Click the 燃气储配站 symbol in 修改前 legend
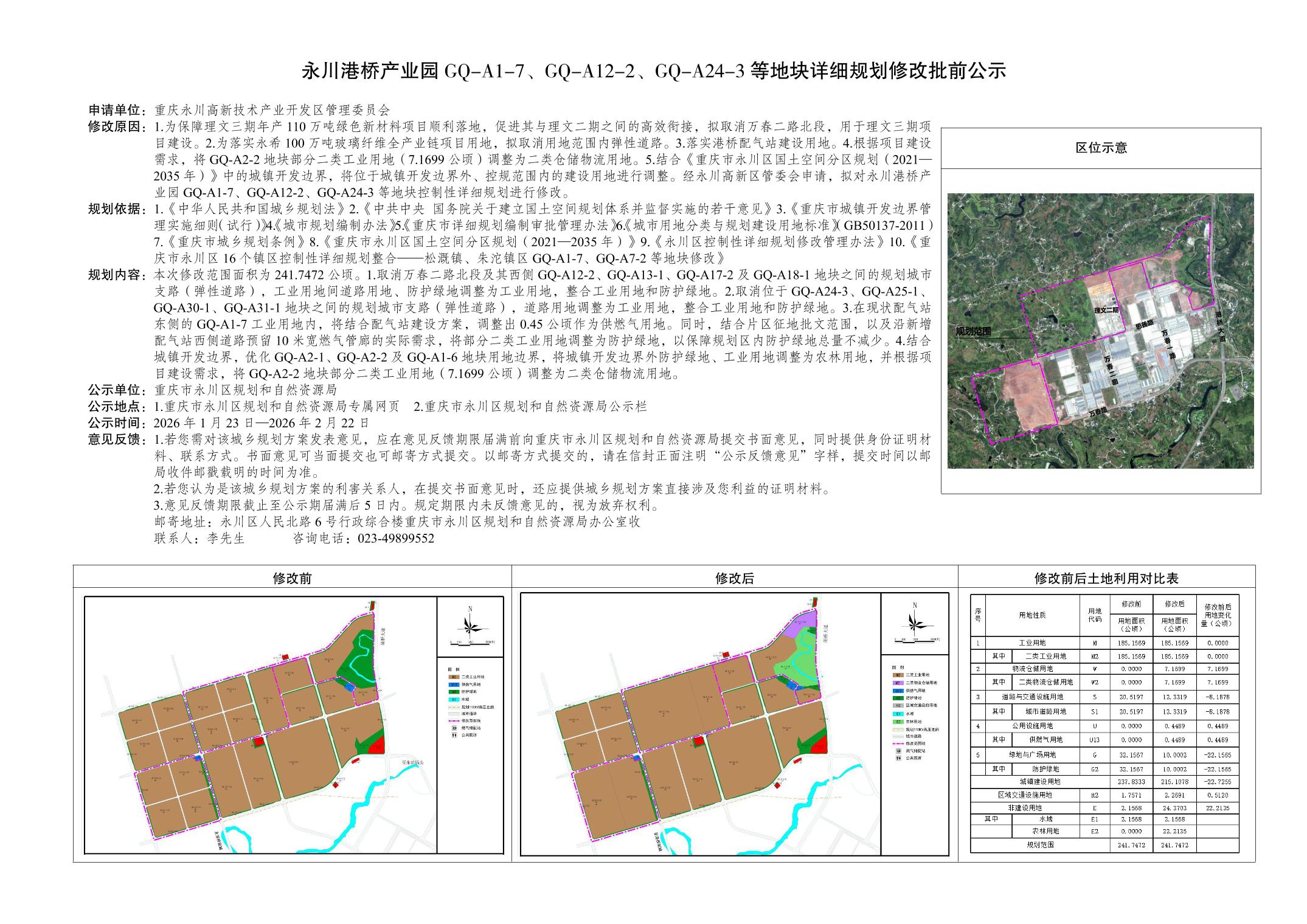 coord(454,728)
